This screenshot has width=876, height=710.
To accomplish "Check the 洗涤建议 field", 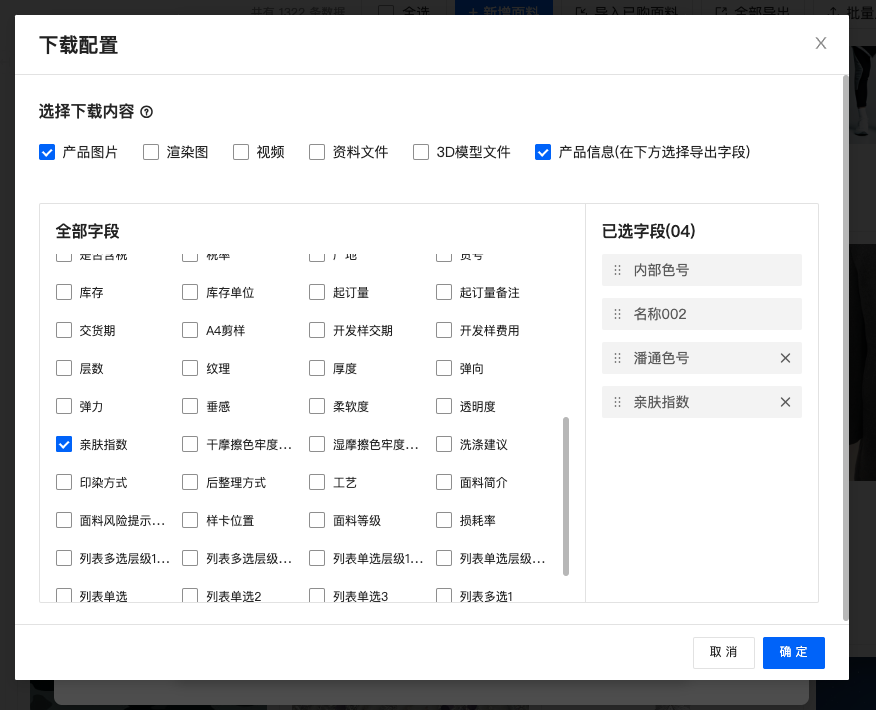I will click(x=444, y=444).
